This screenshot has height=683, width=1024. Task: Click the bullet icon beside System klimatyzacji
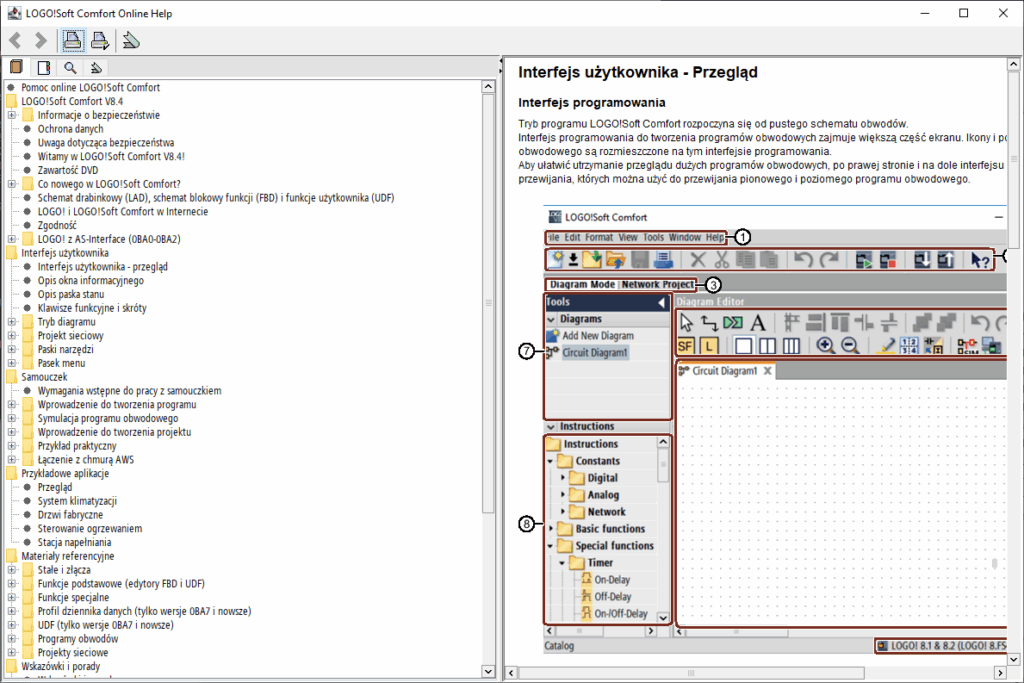tap(27, 501)
